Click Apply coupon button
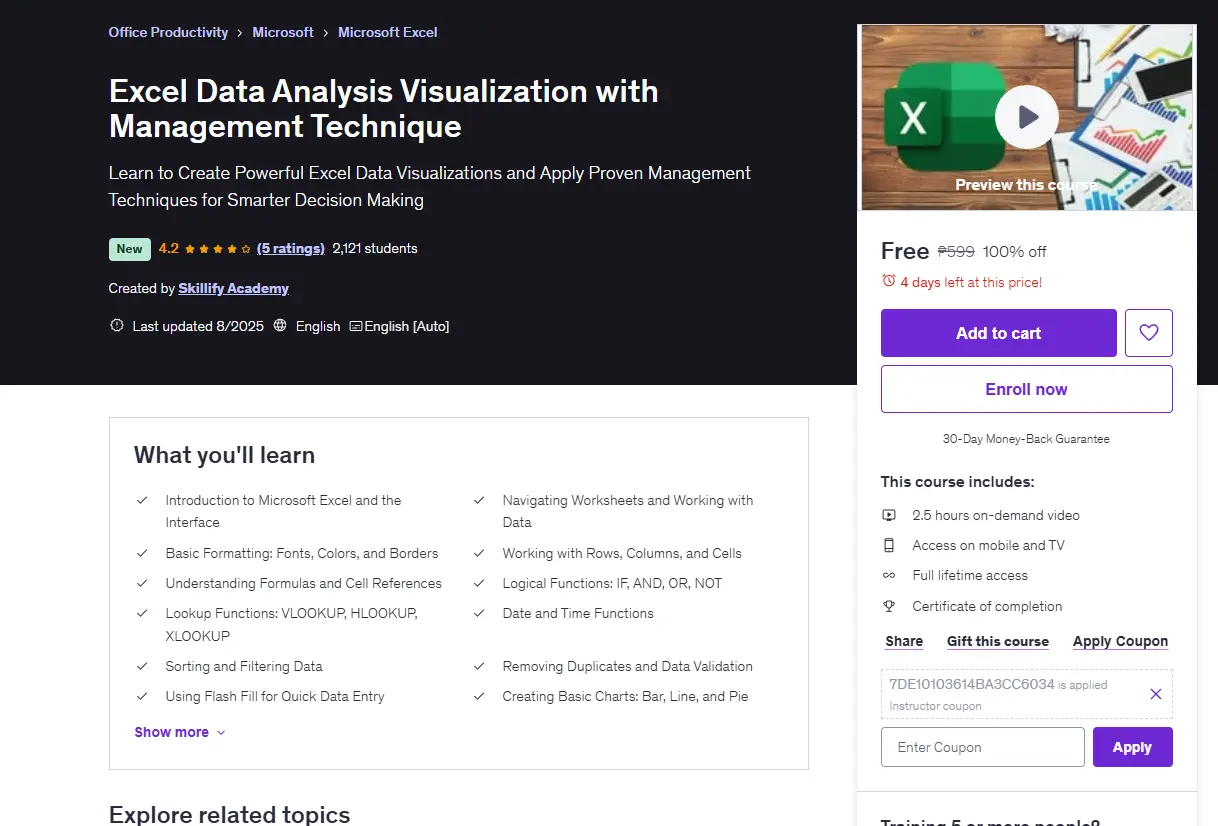Image resolution: width=1218 pixels, height=826 pixels. click(1132, 747)
